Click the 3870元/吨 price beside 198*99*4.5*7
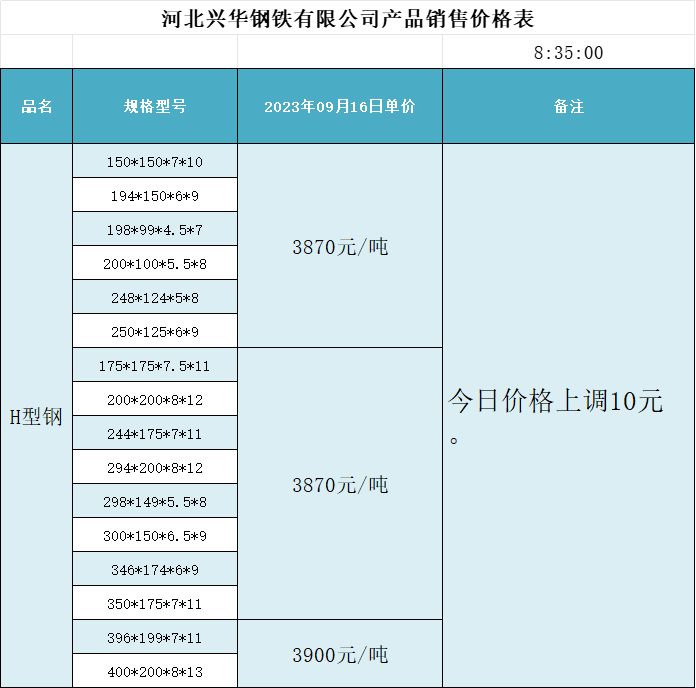Image resolution: width=696 pixels, height=688 pixels. coord(340,246)
